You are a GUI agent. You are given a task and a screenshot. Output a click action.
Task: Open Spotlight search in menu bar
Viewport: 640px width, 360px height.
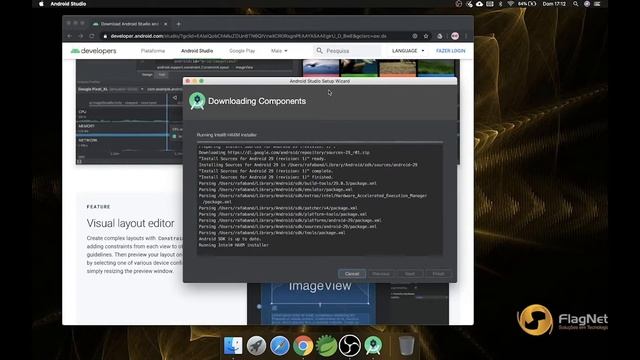point(576,4)
